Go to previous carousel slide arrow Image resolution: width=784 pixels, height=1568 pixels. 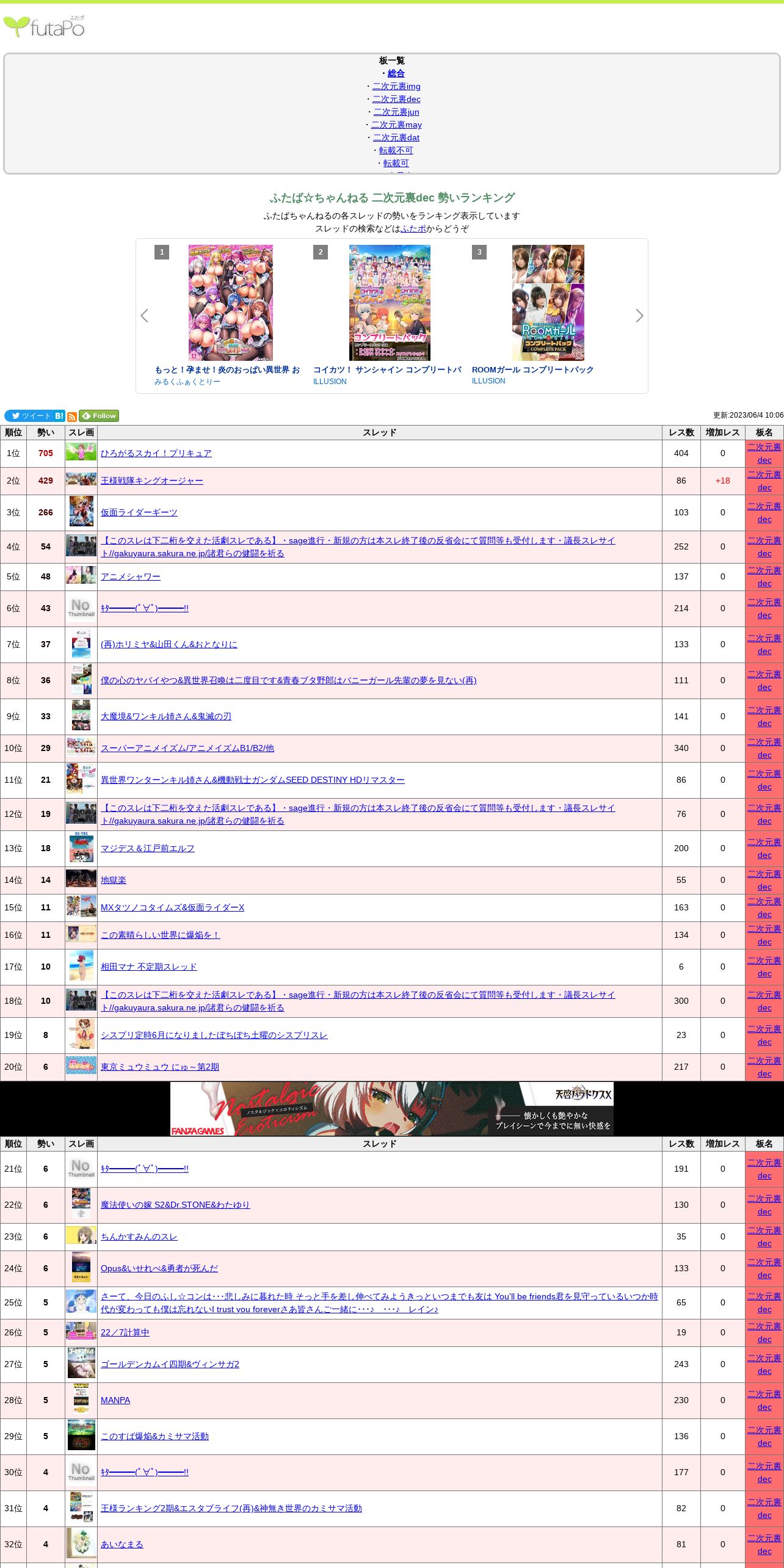[144, 316]
